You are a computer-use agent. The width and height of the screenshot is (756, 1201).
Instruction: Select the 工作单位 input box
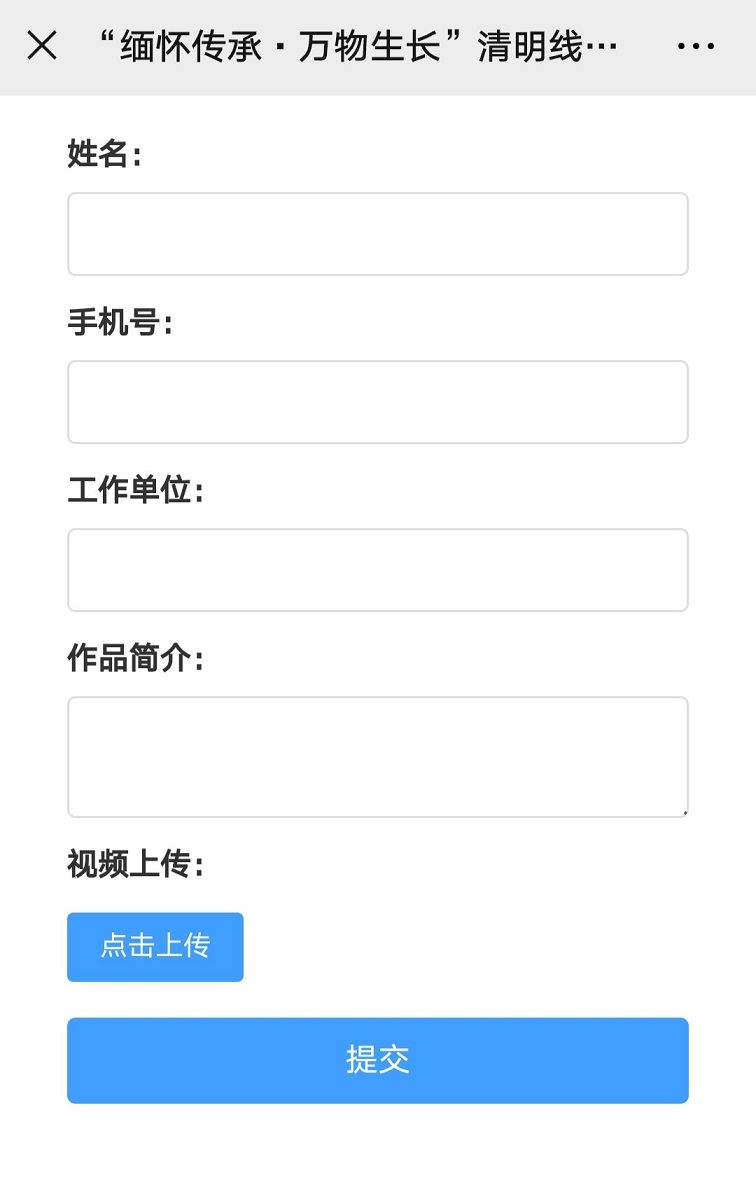tap(378, 570)
